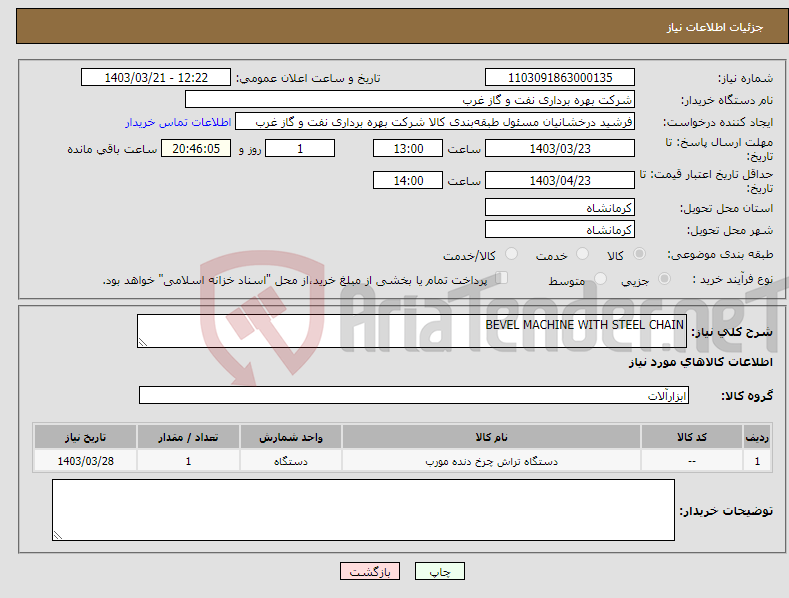Click the 13:00 deadline time field
789x598 pixels.
pos(408,148)
